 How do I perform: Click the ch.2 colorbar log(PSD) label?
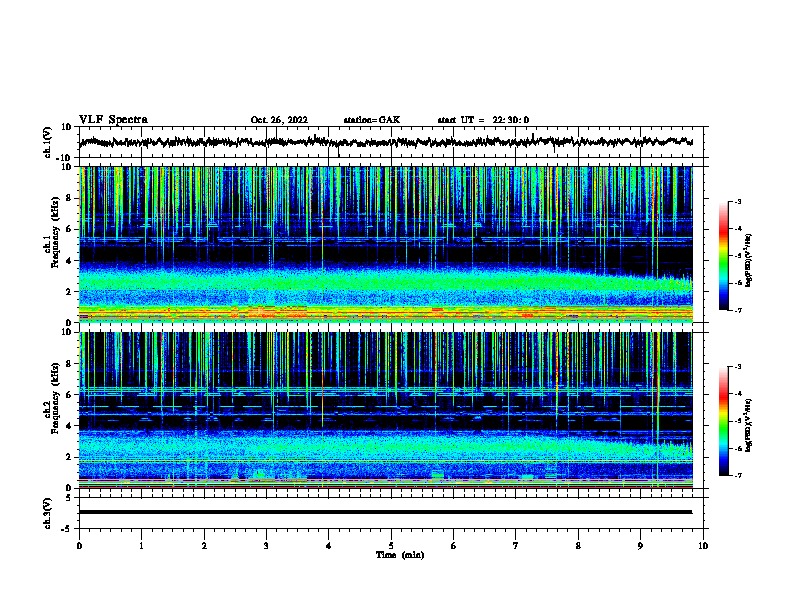(749, 425)
